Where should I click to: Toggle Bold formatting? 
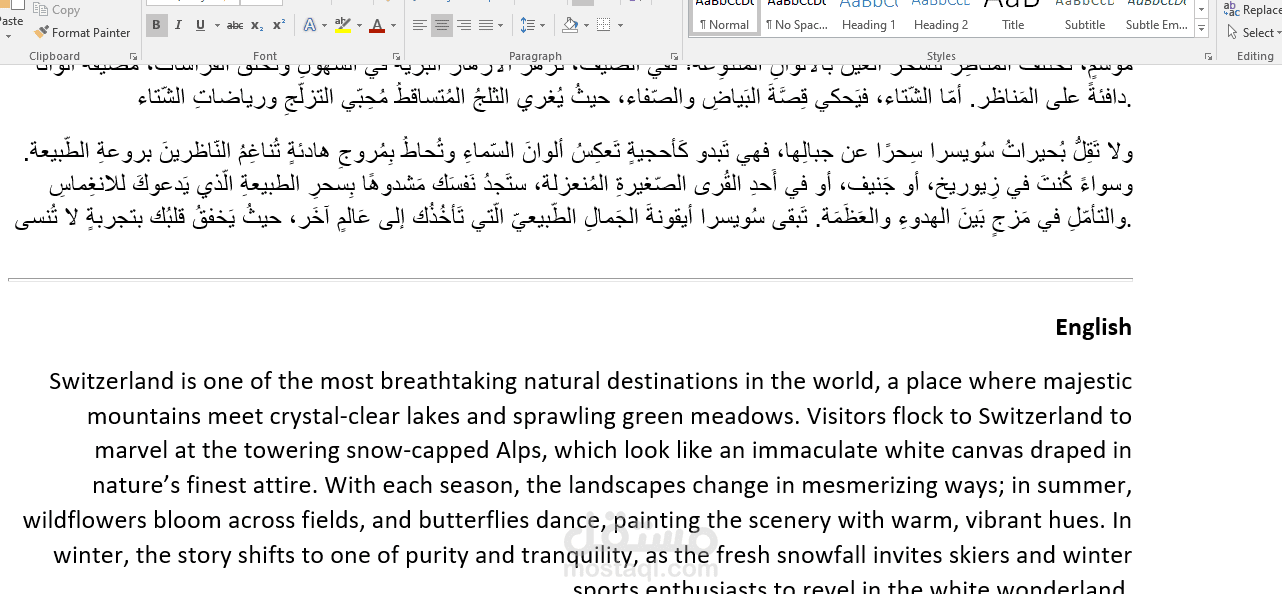click(157, 25)
